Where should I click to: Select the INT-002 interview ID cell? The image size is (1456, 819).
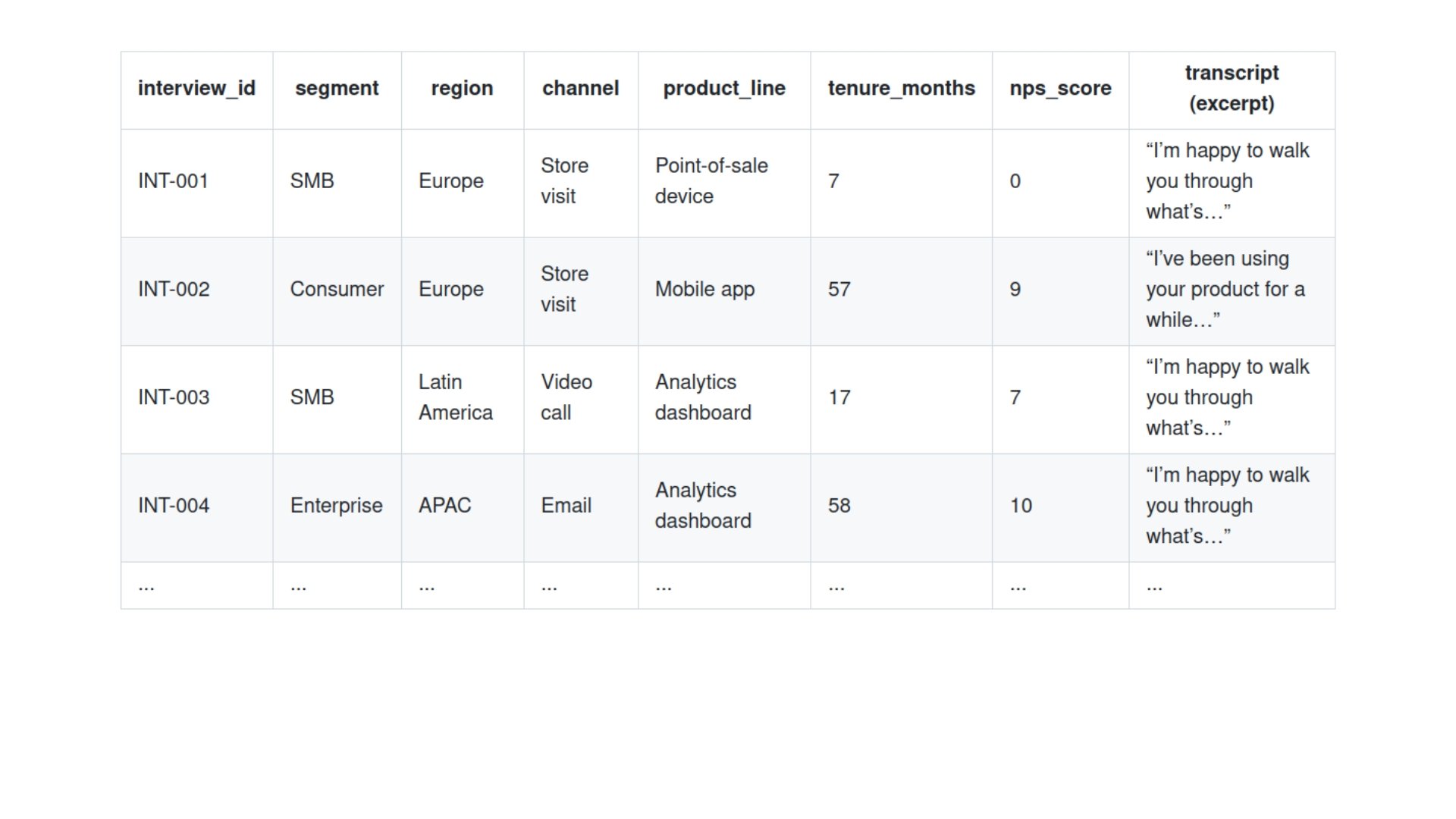pyautogui.click(x=174, y=290)
